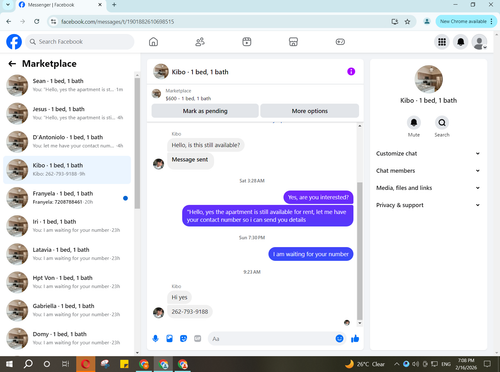
Task: Open the account profile avatar menu
Action: click(479, 42)
